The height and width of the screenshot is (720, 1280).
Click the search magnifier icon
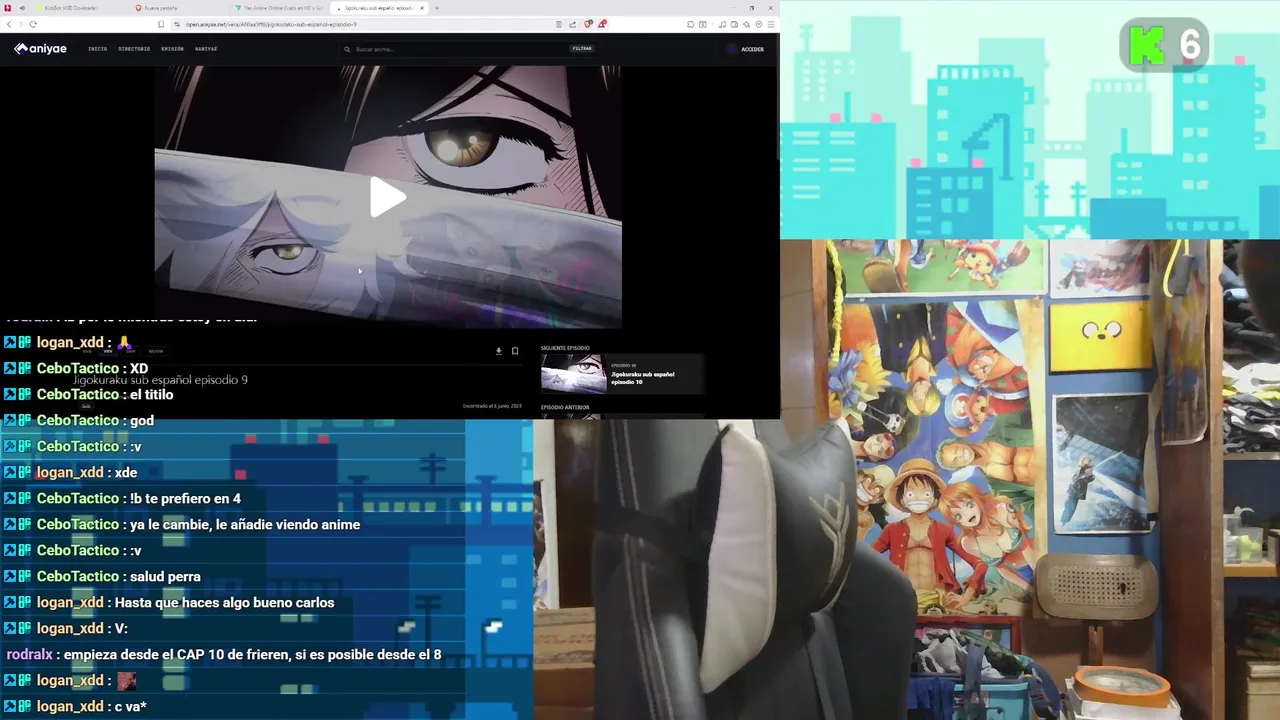pos(347,48)
